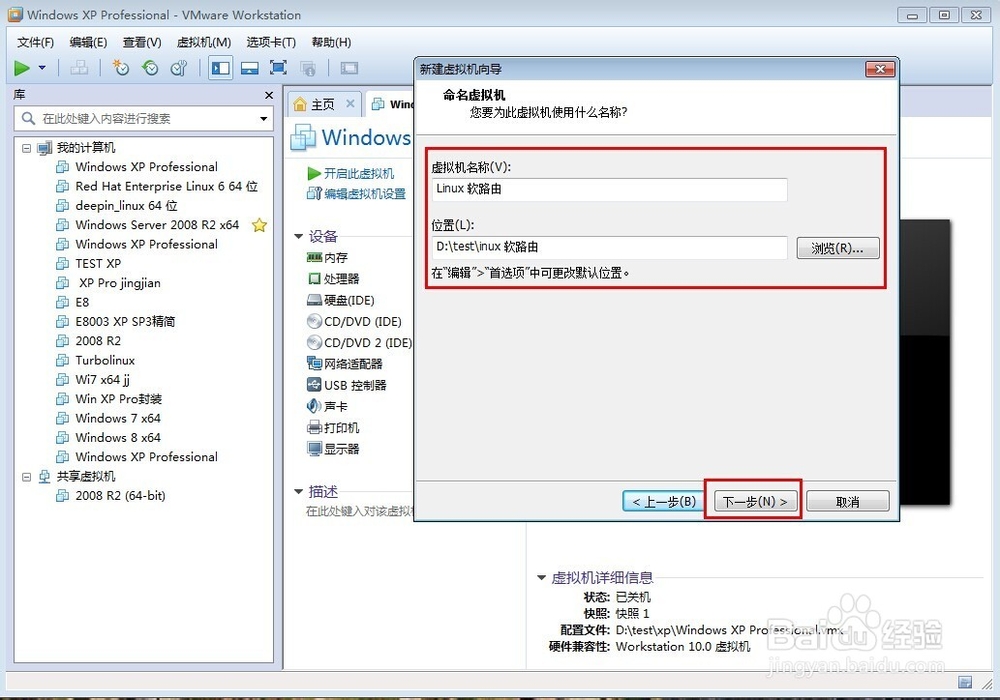Open the 帮助(H) menu
1000x700 pixels.
(x=331, y=42)
